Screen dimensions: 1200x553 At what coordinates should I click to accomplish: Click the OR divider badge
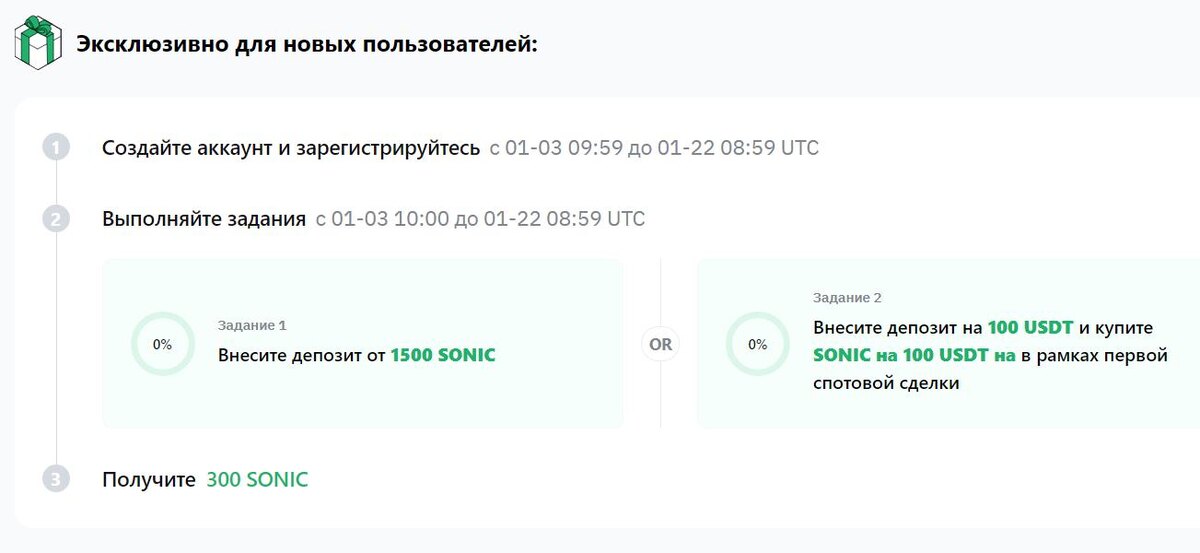660,344
